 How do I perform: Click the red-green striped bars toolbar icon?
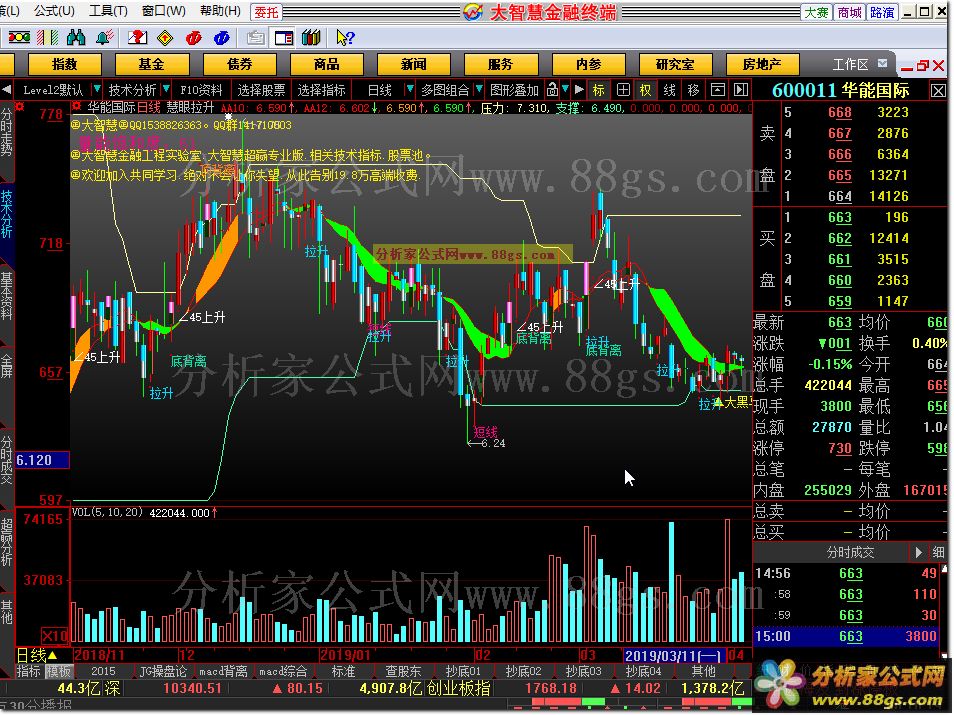(x=48, y=38)
